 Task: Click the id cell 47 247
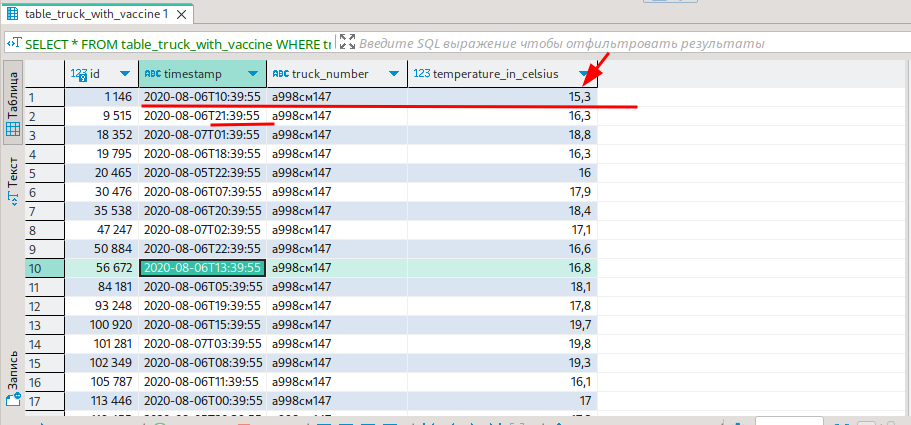102,230
